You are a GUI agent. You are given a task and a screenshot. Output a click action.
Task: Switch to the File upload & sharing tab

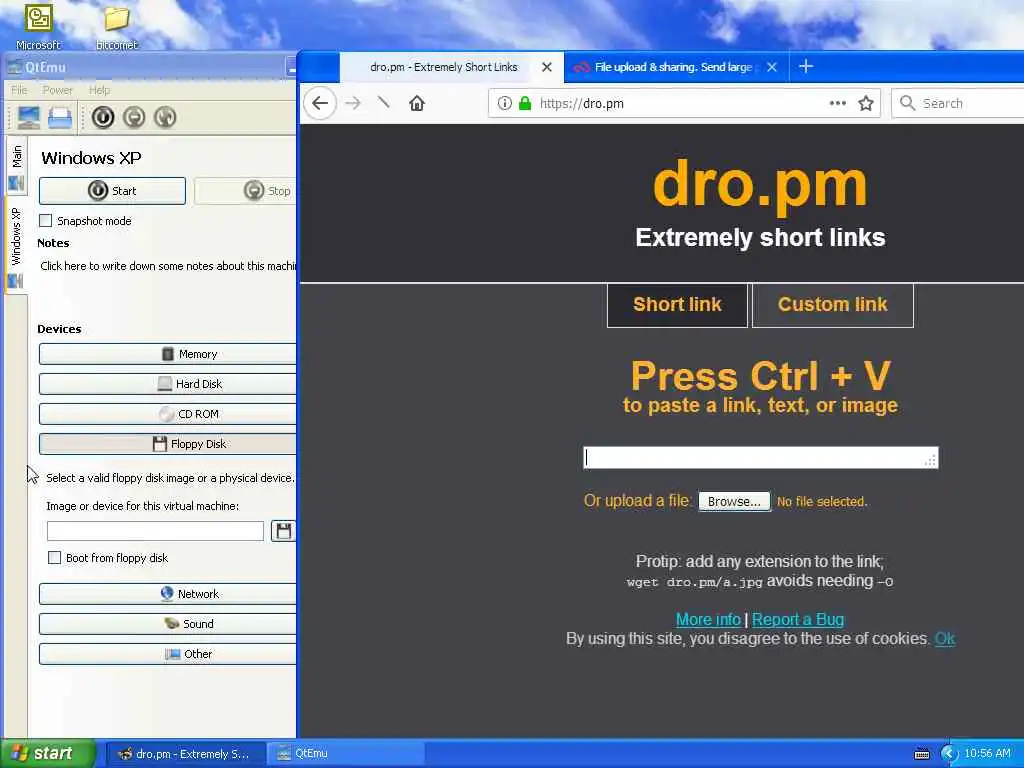(673, 67)
